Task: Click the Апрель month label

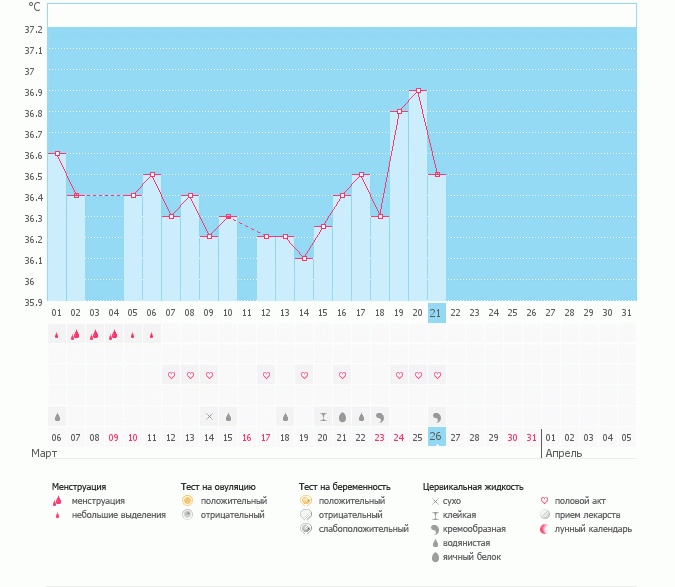Action: [562, 453]
